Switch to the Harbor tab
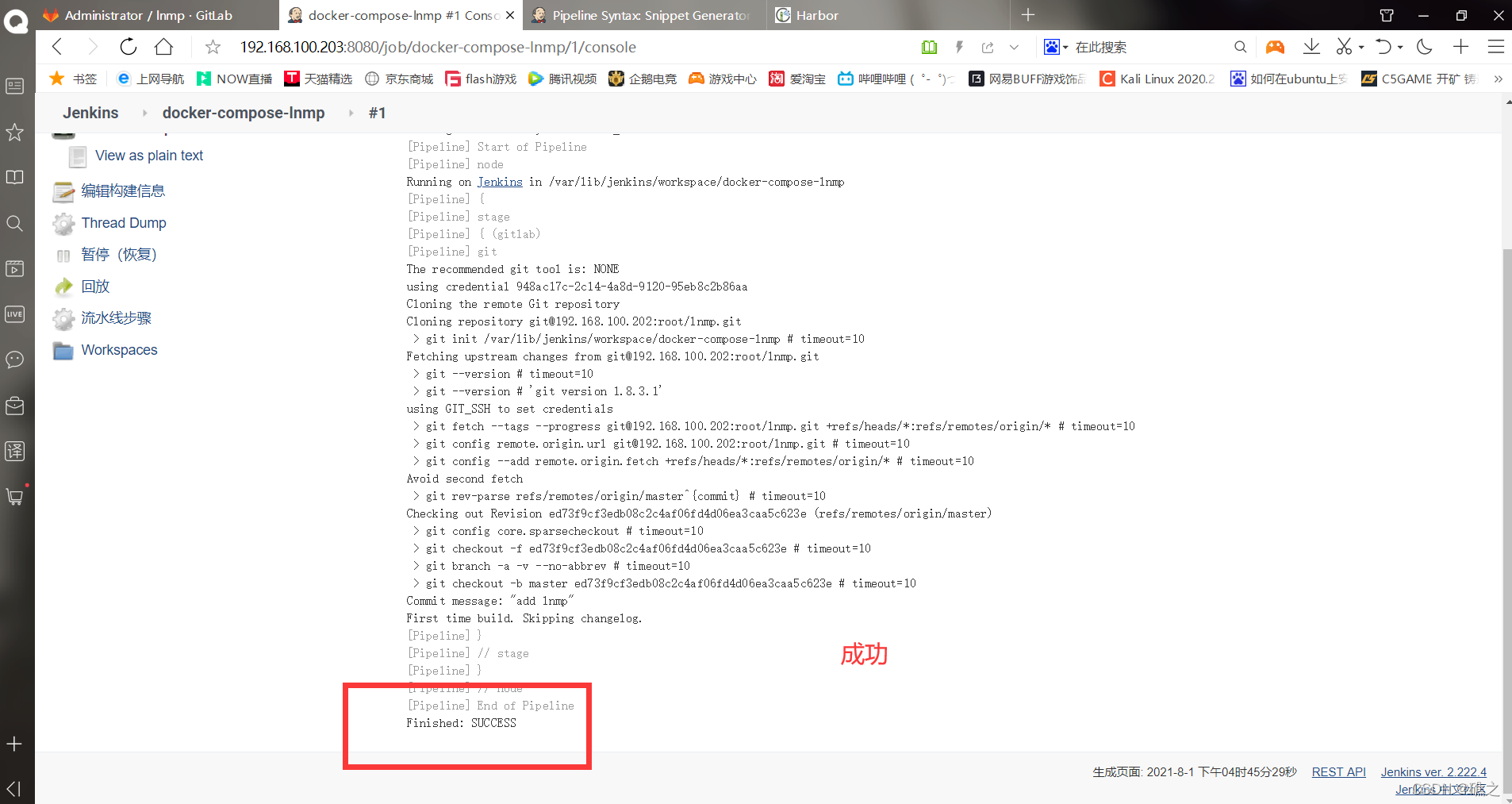 tap(887, 15)
